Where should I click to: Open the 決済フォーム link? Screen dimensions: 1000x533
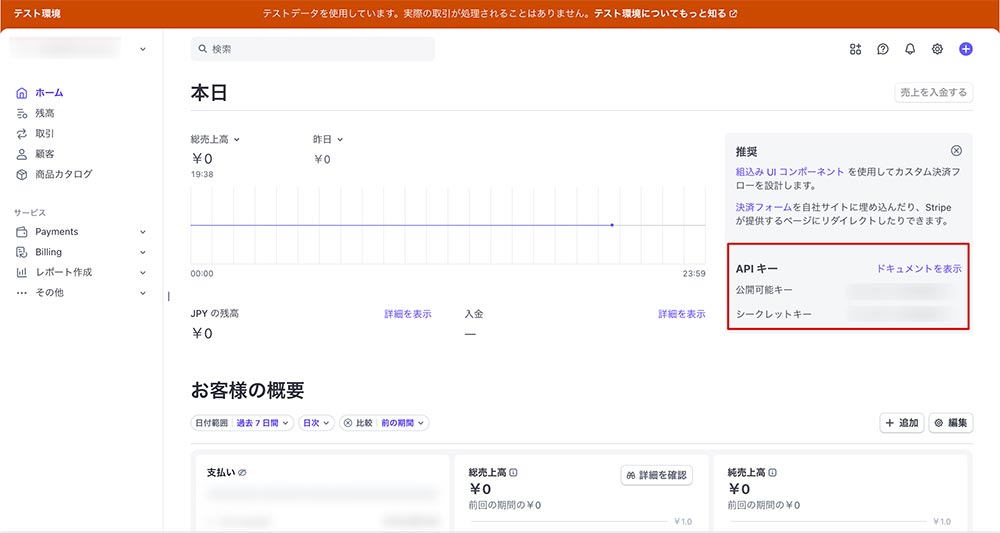763,207
